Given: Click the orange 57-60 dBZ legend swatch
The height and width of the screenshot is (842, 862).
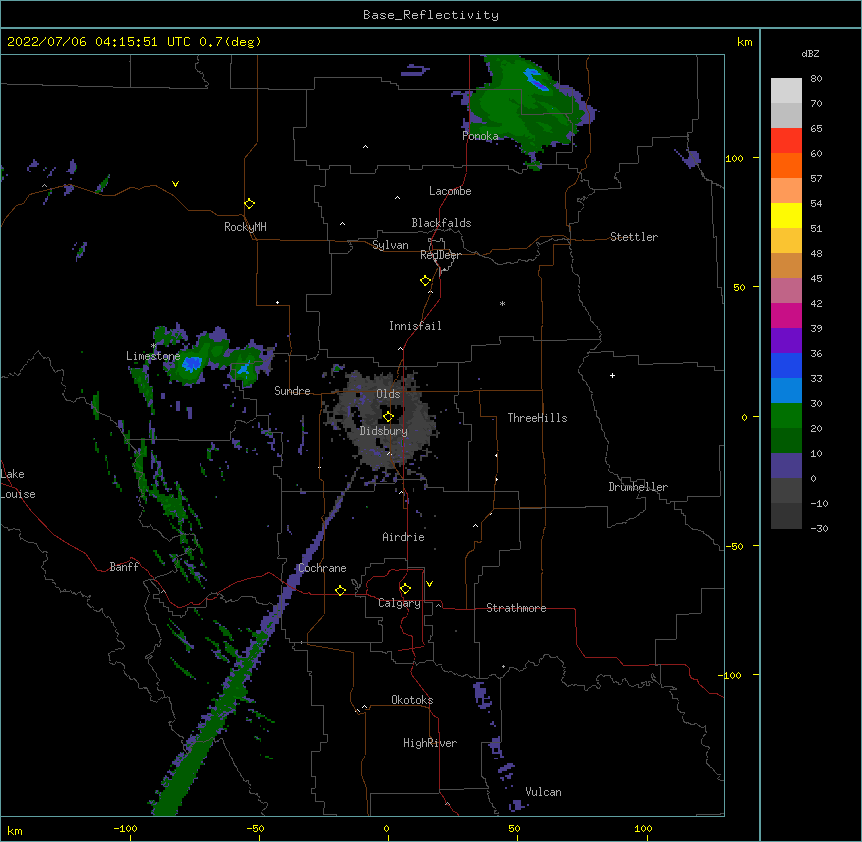Looking at the screenshot, I should 786,165.
